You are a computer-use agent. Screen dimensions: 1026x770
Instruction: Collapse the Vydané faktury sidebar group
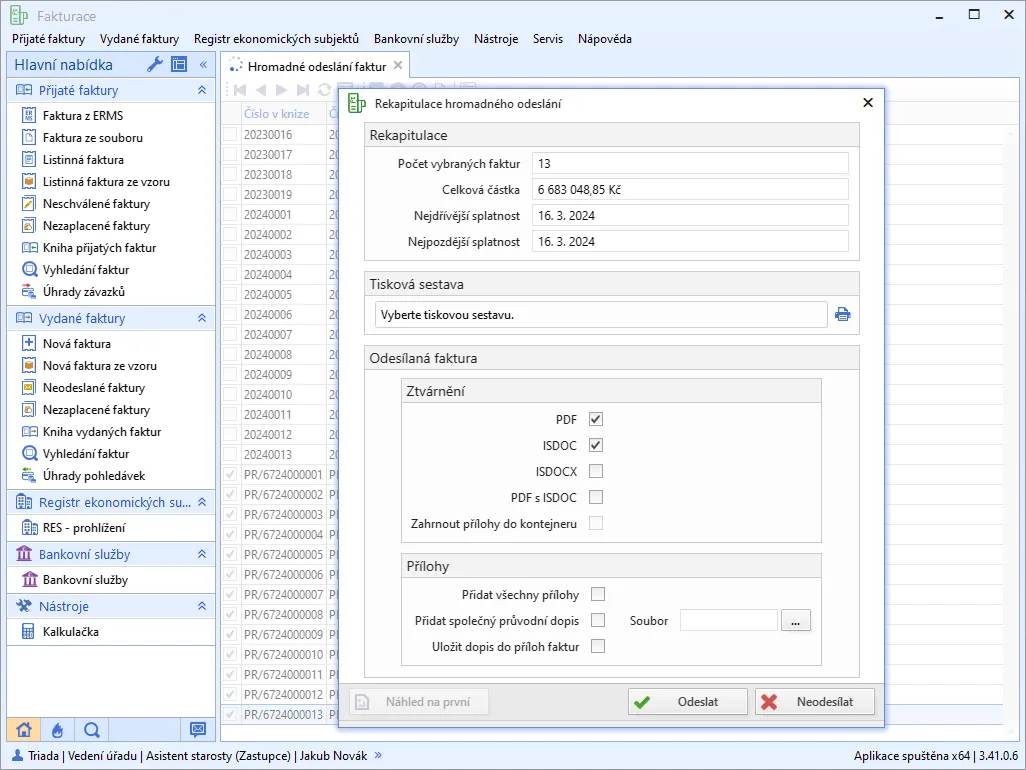202,319
